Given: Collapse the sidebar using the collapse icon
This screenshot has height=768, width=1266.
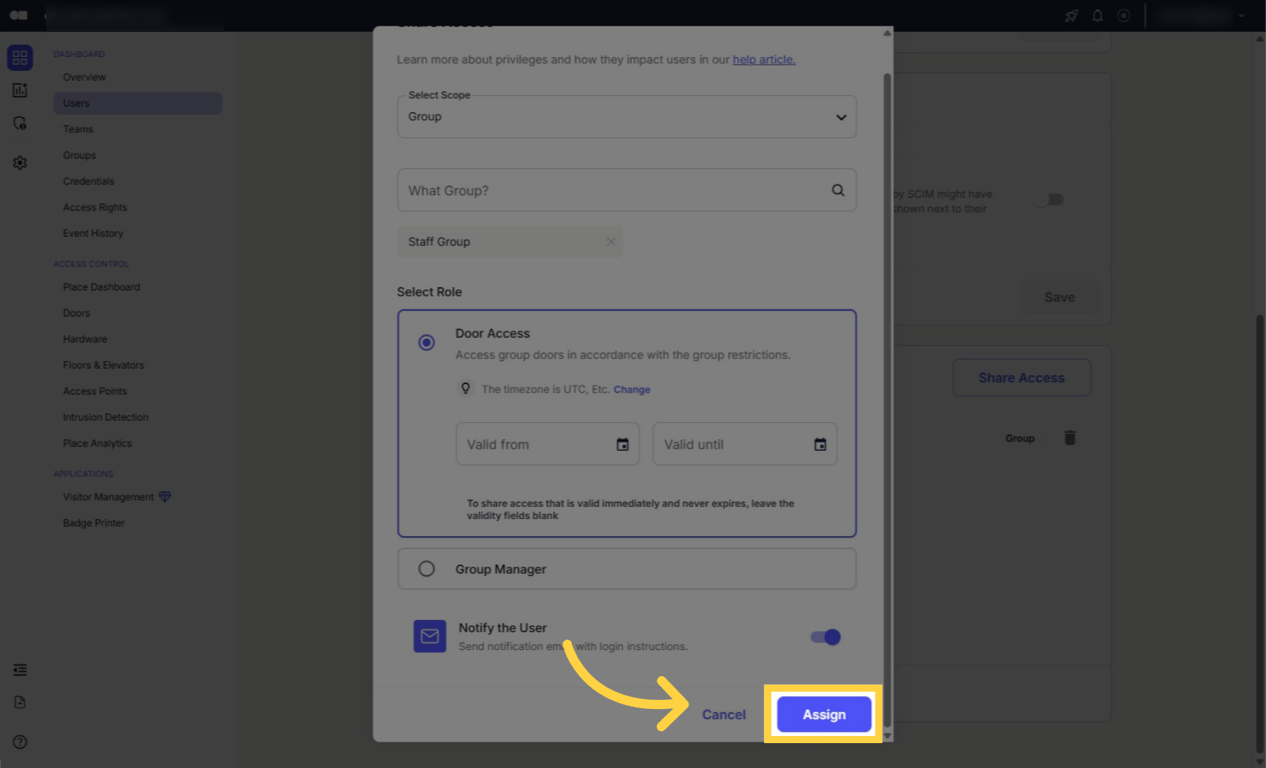Looking at the screenshot, I should pyautogui.click(x=20, y=669).
